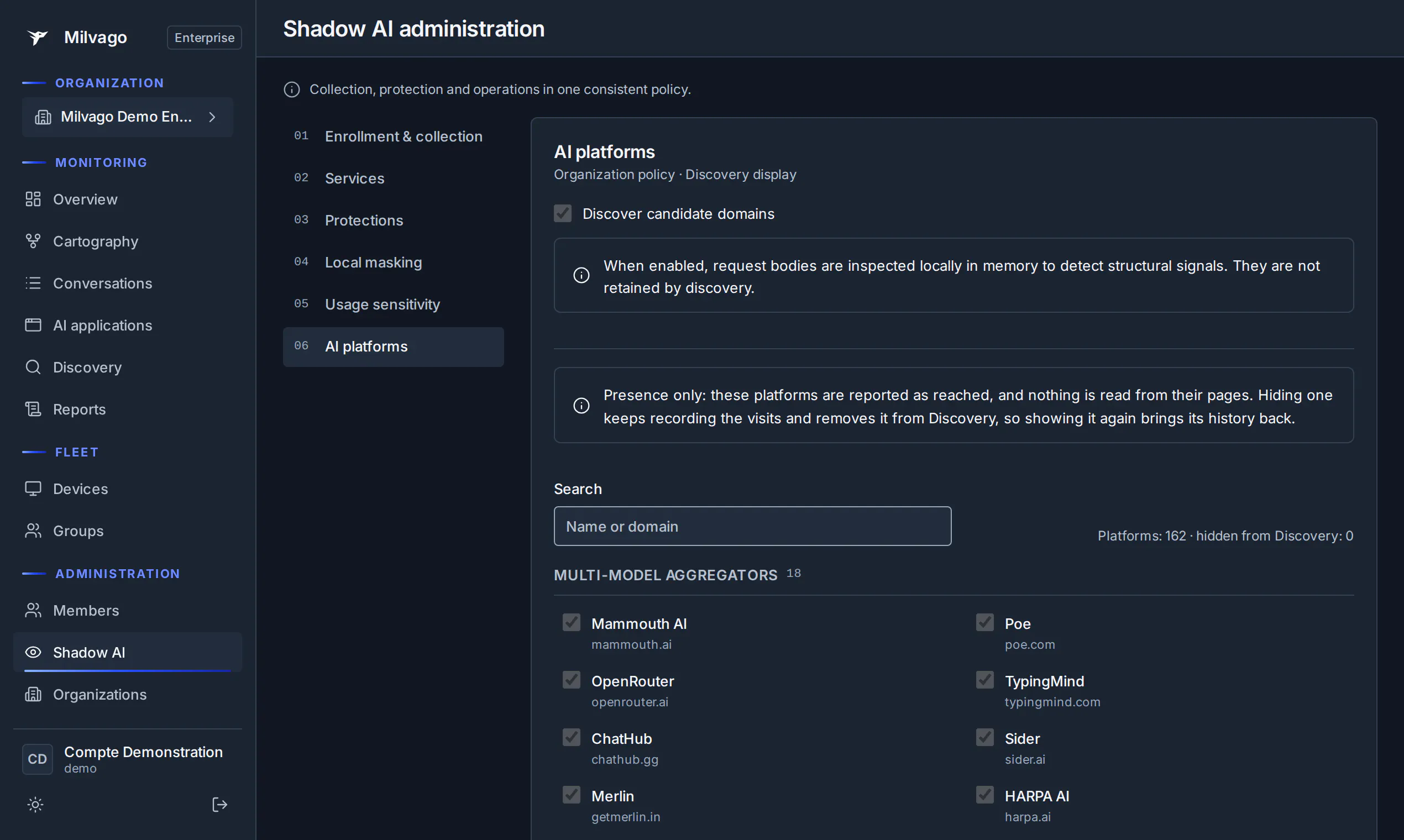Open the Enrollment & collection section
Viewport: 1404px width, 840px height.
tap(394, 136)
